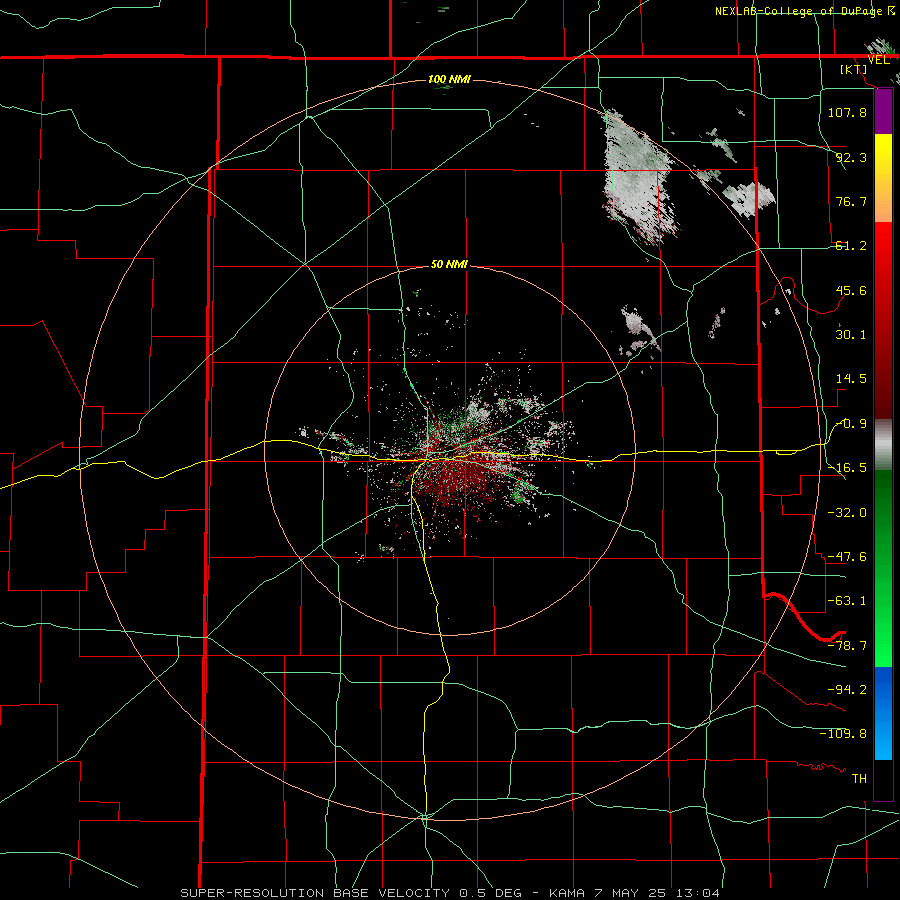This screenshot has height=900, width=900.
Task: Click the -16.5 scale value
Action: click(x=847, y=468)
